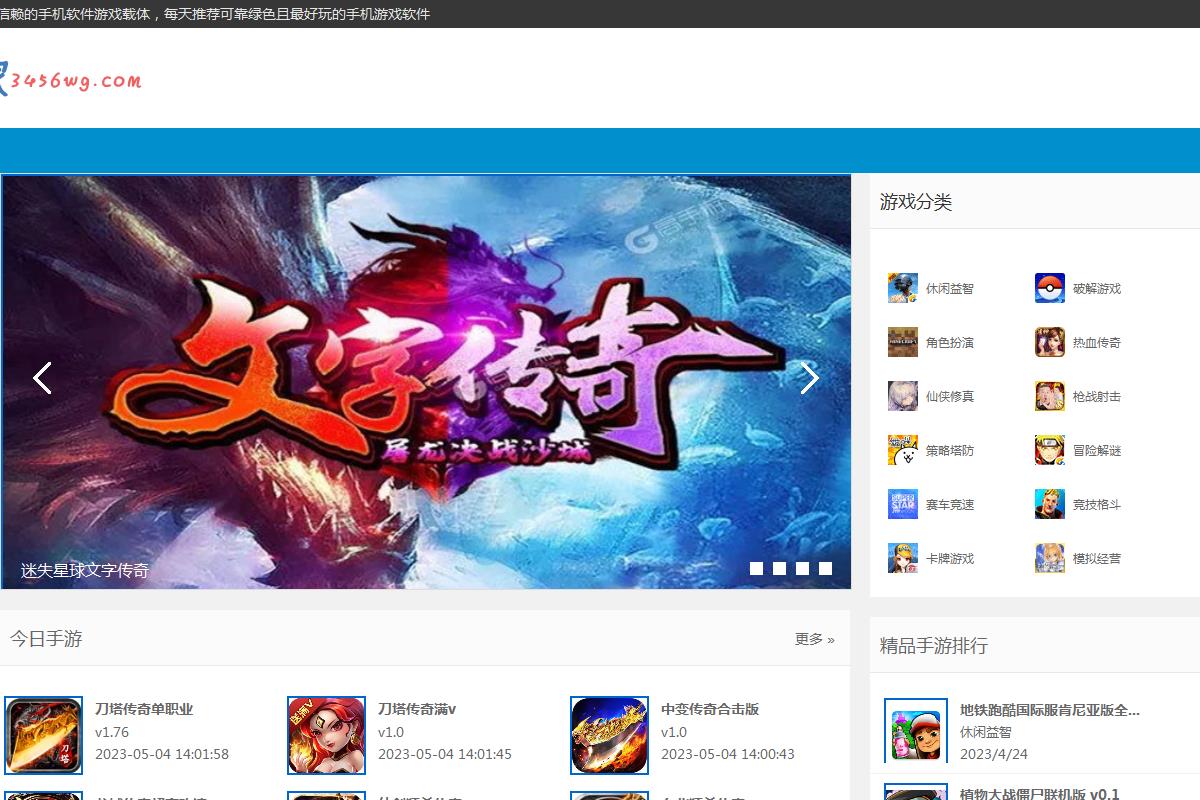Click the v1.76 version text
Viewport: 1200px width, 800px height.
(112, 732)
